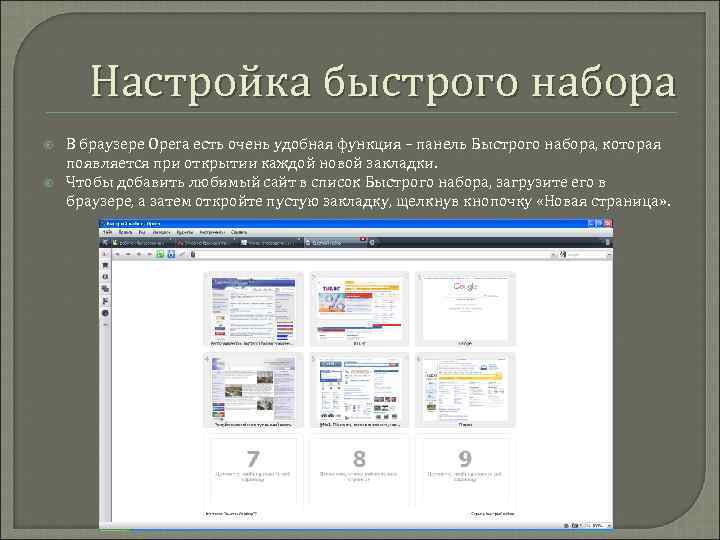Focus the address bar field
Image resolution: width=720 pixels, height=540 pixels.
pyautogui.click(x=372, y=254)
